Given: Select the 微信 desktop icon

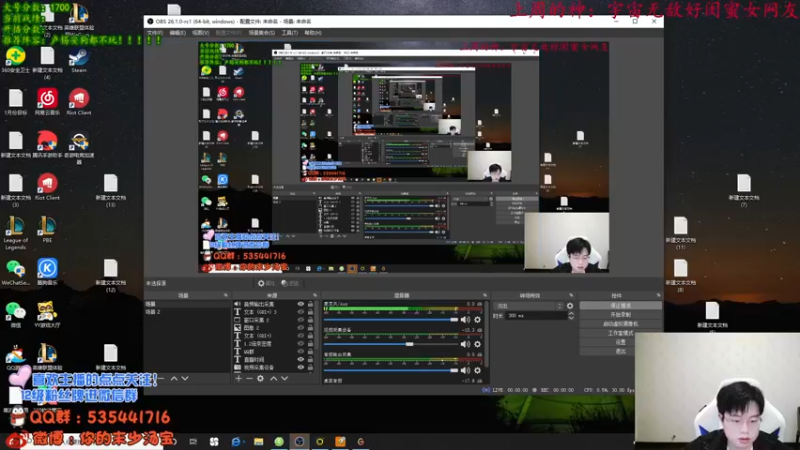Looking at the screenshot, I should [x=15, y=314].
